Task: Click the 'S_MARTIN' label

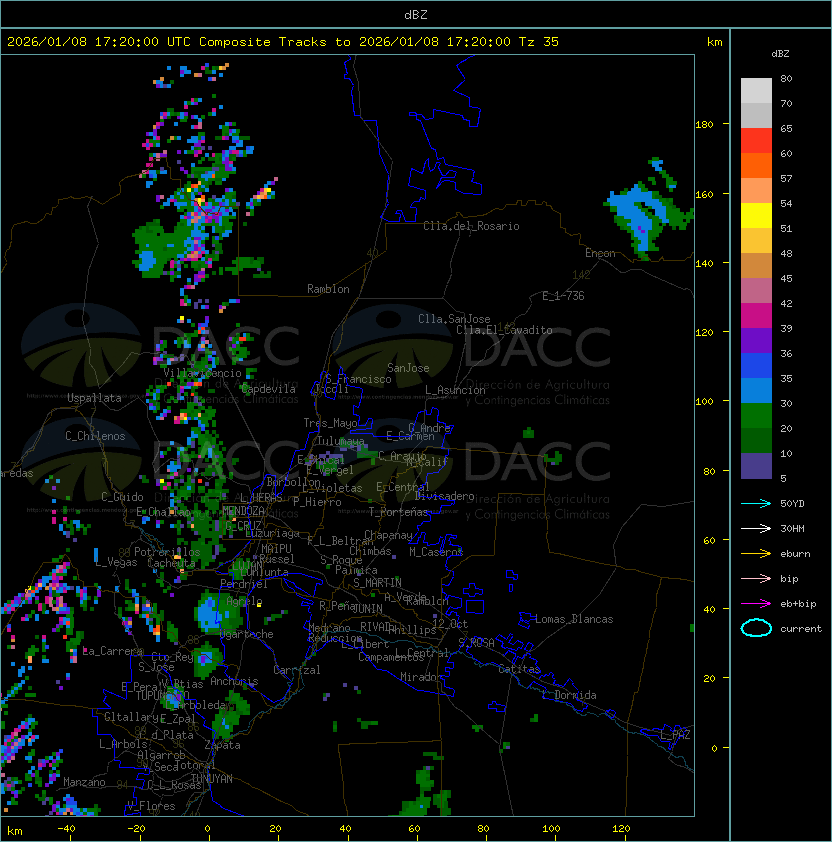Action: [378, 582]
